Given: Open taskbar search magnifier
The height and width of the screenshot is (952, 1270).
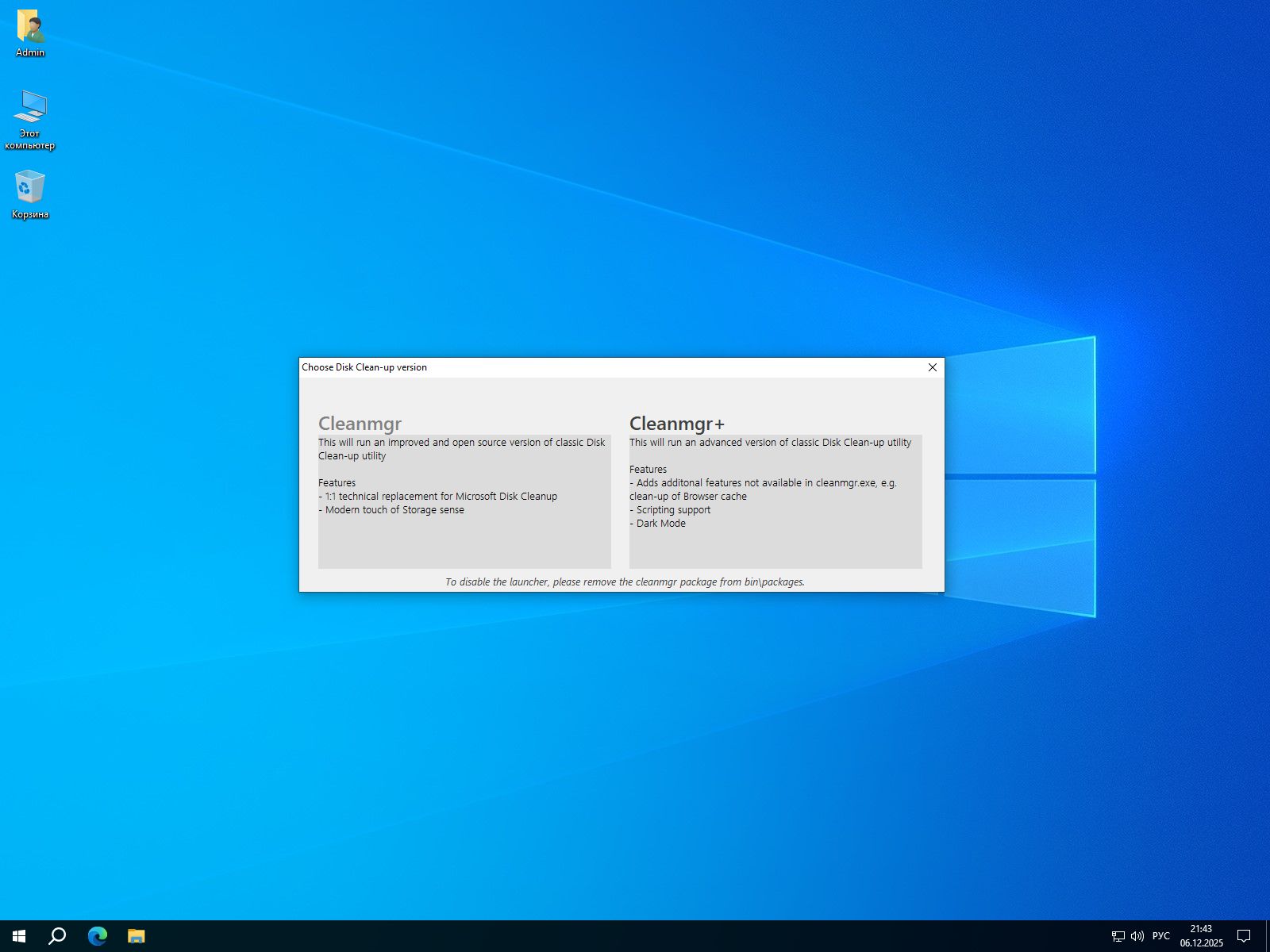Looking at the screenshot, I should tap(57, 936).
